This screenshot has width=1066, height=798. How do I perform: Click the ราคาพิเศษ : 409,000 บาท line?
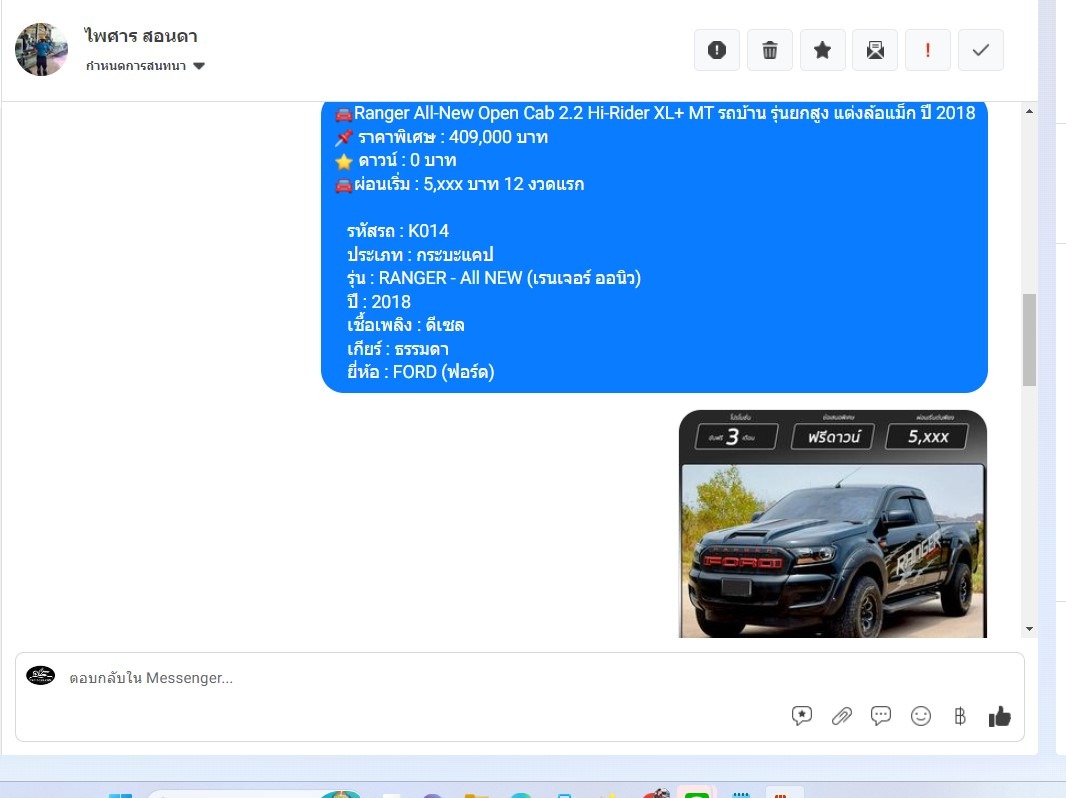pos(442,137)
